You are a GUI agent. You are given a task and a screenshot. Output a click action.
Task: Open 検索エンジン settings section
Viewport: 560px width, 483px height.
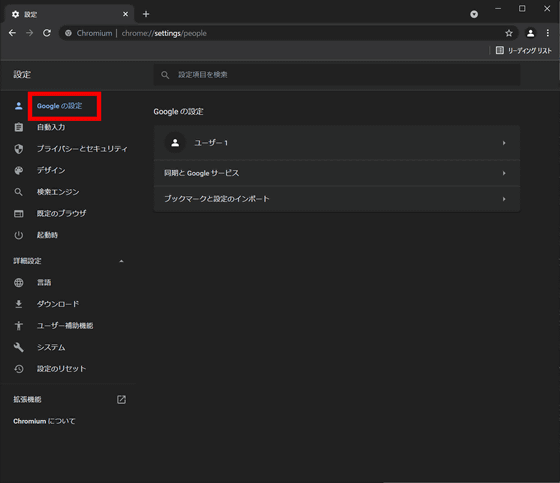[x=58, y=192]
